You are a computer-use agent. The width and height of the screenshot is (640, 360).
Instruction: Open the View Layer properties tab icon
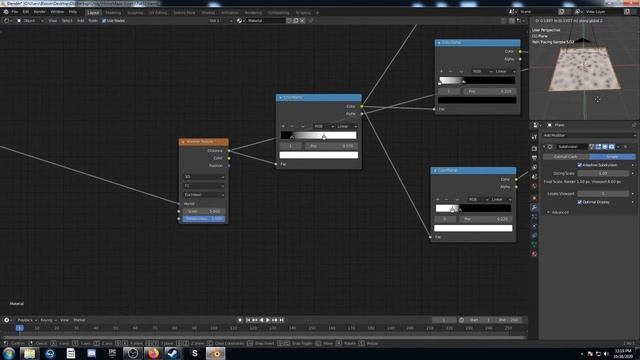point(534,167)
